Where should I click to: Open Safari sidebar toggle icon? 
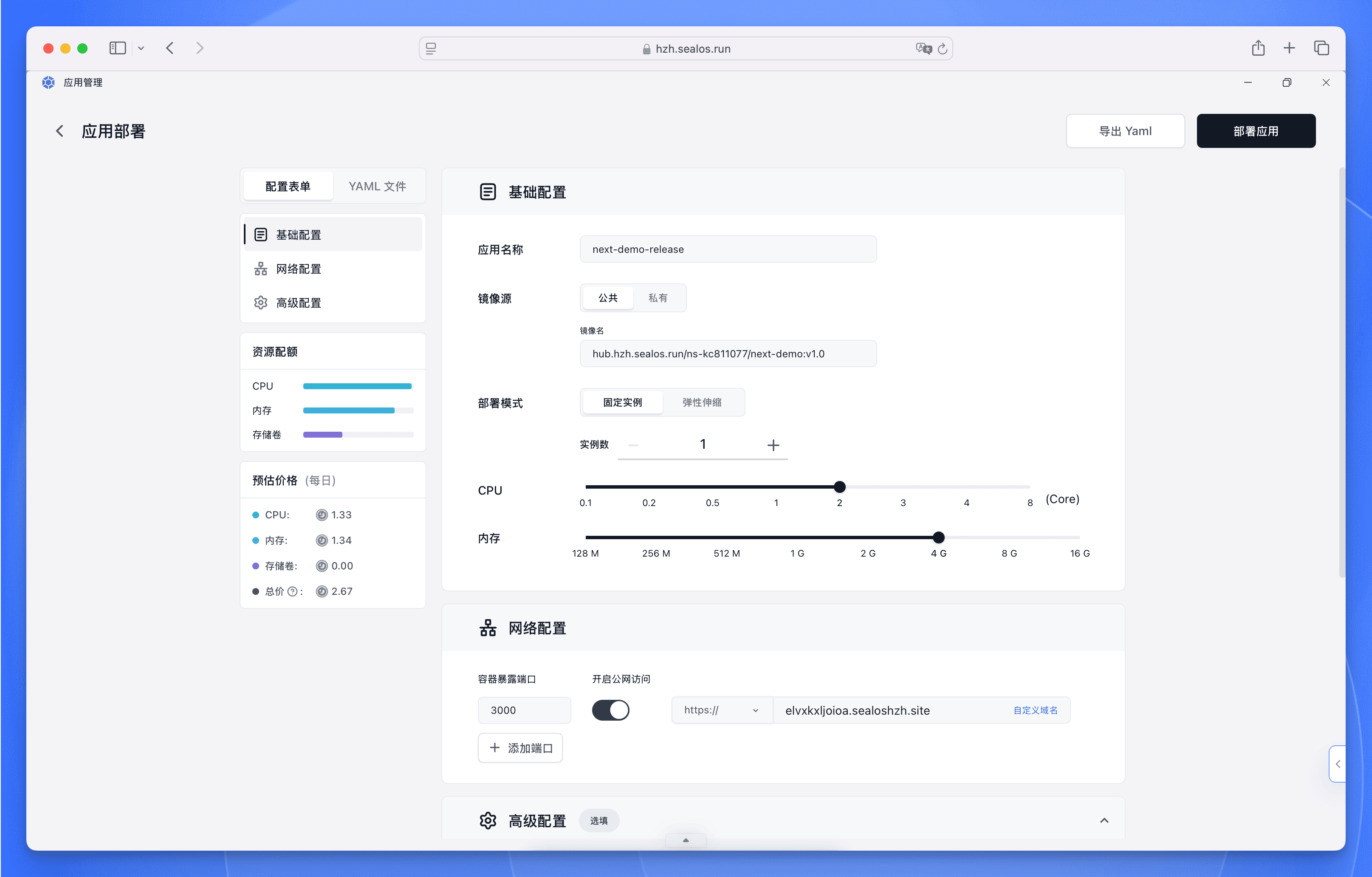pyautogui.click(x=117, y=48)
